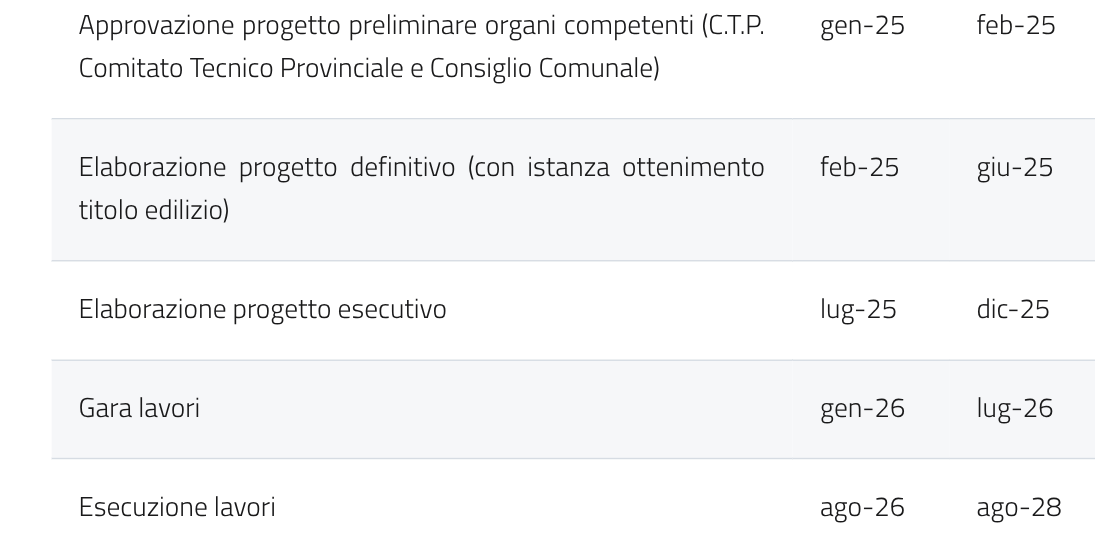
Task: Click the giu-25 end date cell
Action: tap(1014, 168)
